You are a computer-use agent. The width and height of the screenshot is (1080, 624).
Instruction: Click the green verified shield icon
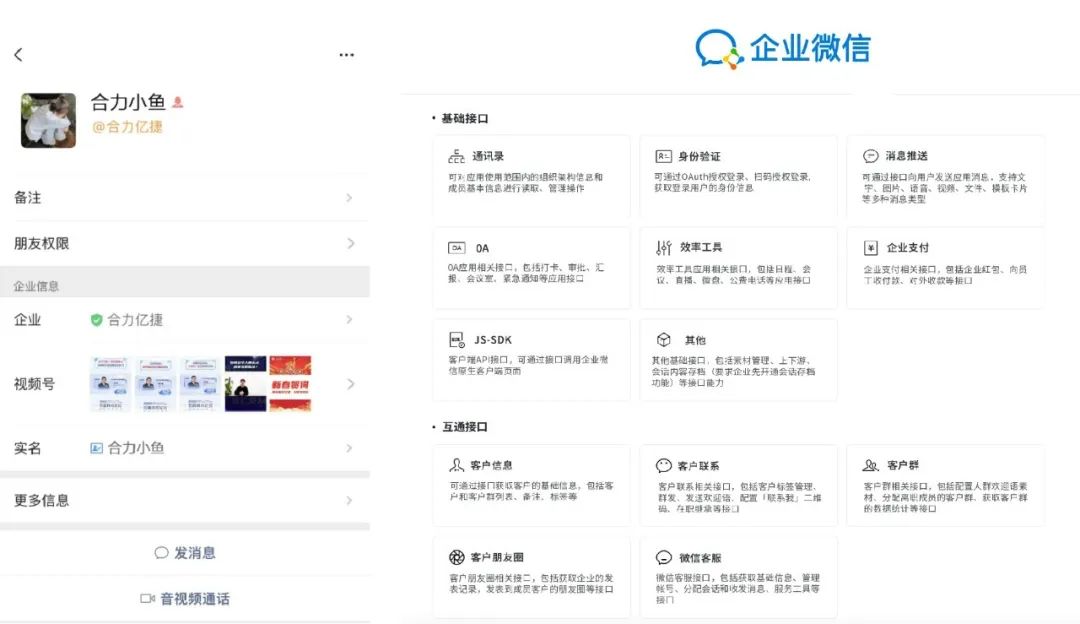96,320
